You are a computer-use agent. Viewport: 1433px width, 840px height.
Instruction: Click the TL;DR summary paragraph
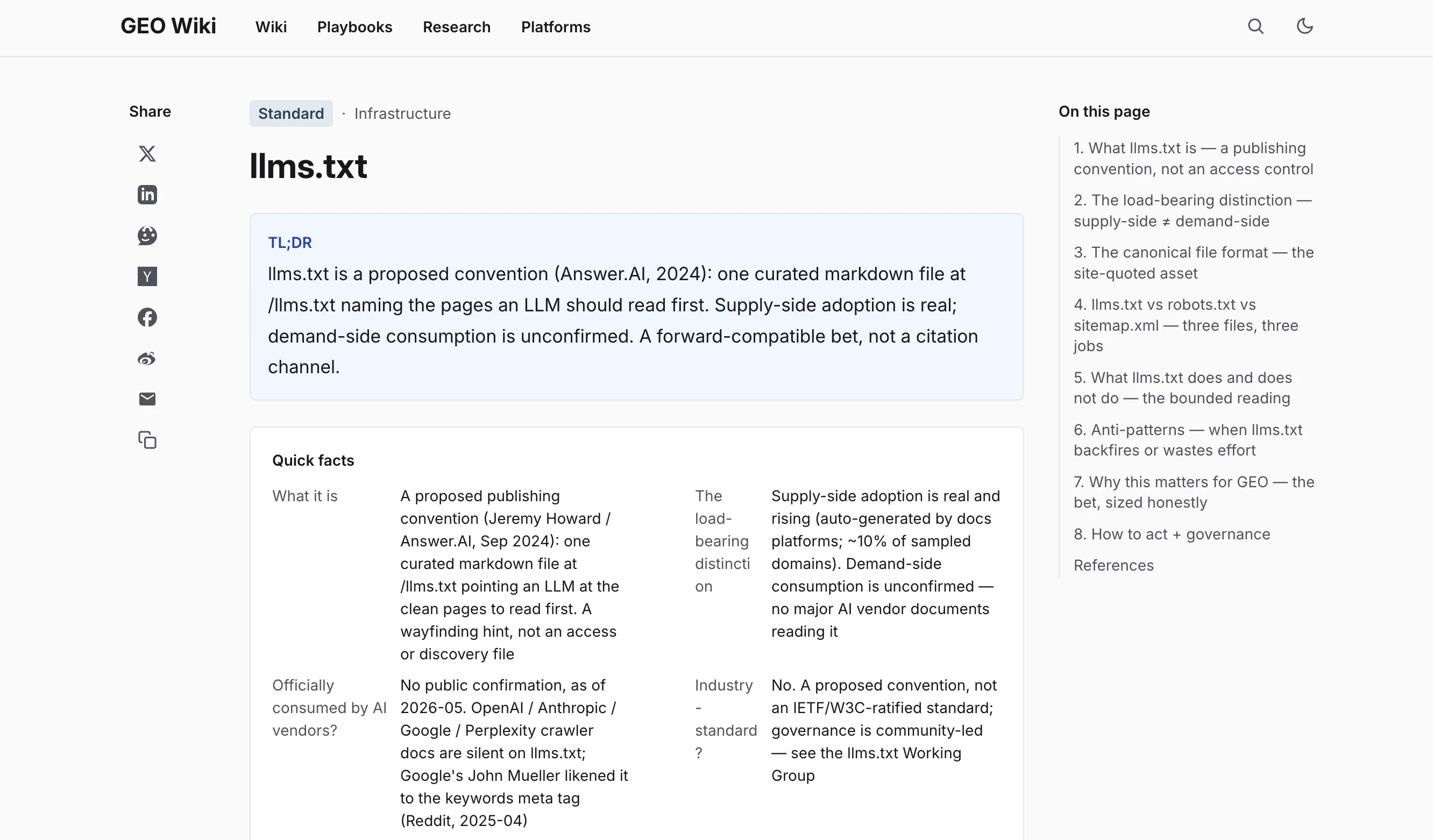coord(623,321)
